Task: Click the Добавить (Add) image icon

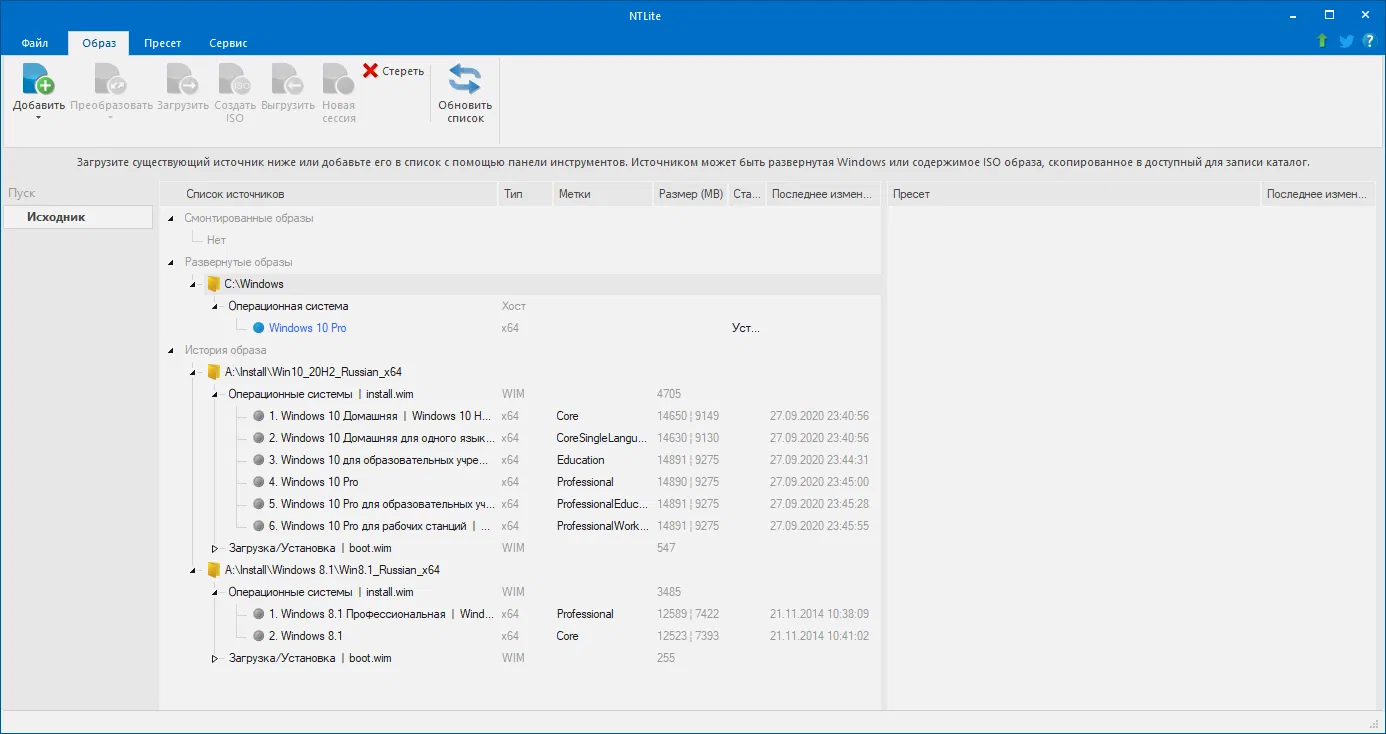Action: (38, 79)
